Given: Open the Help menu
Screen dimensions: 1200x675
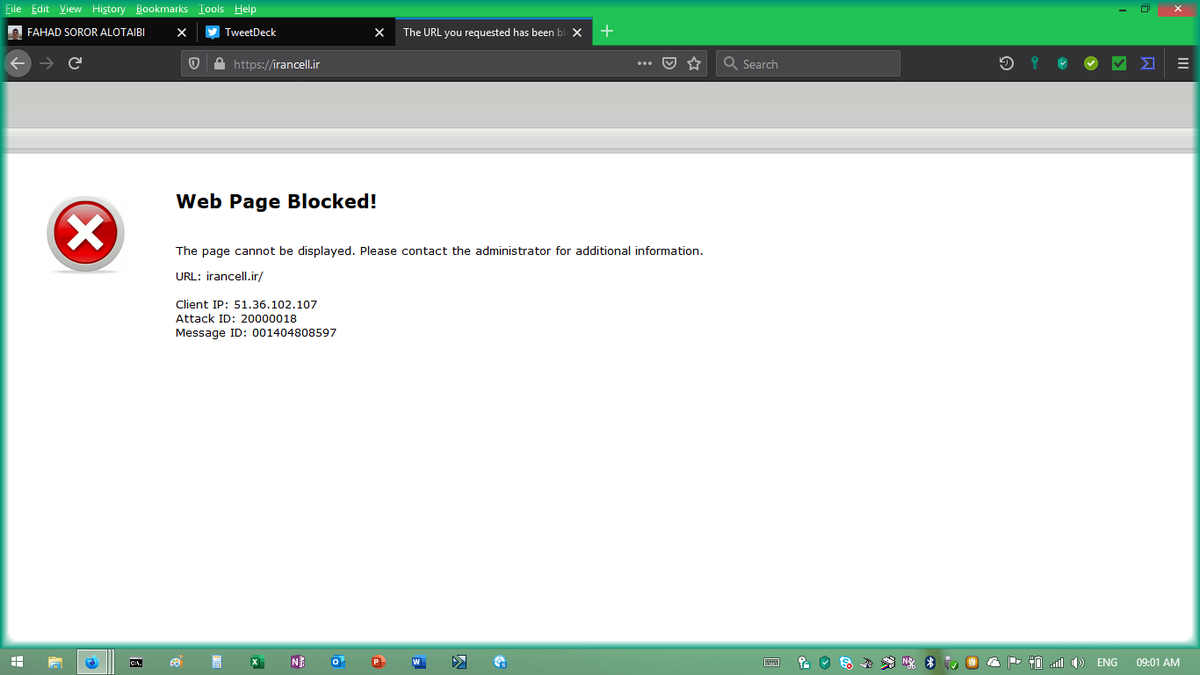Looking at the screenshot, I should click(245, 8).
